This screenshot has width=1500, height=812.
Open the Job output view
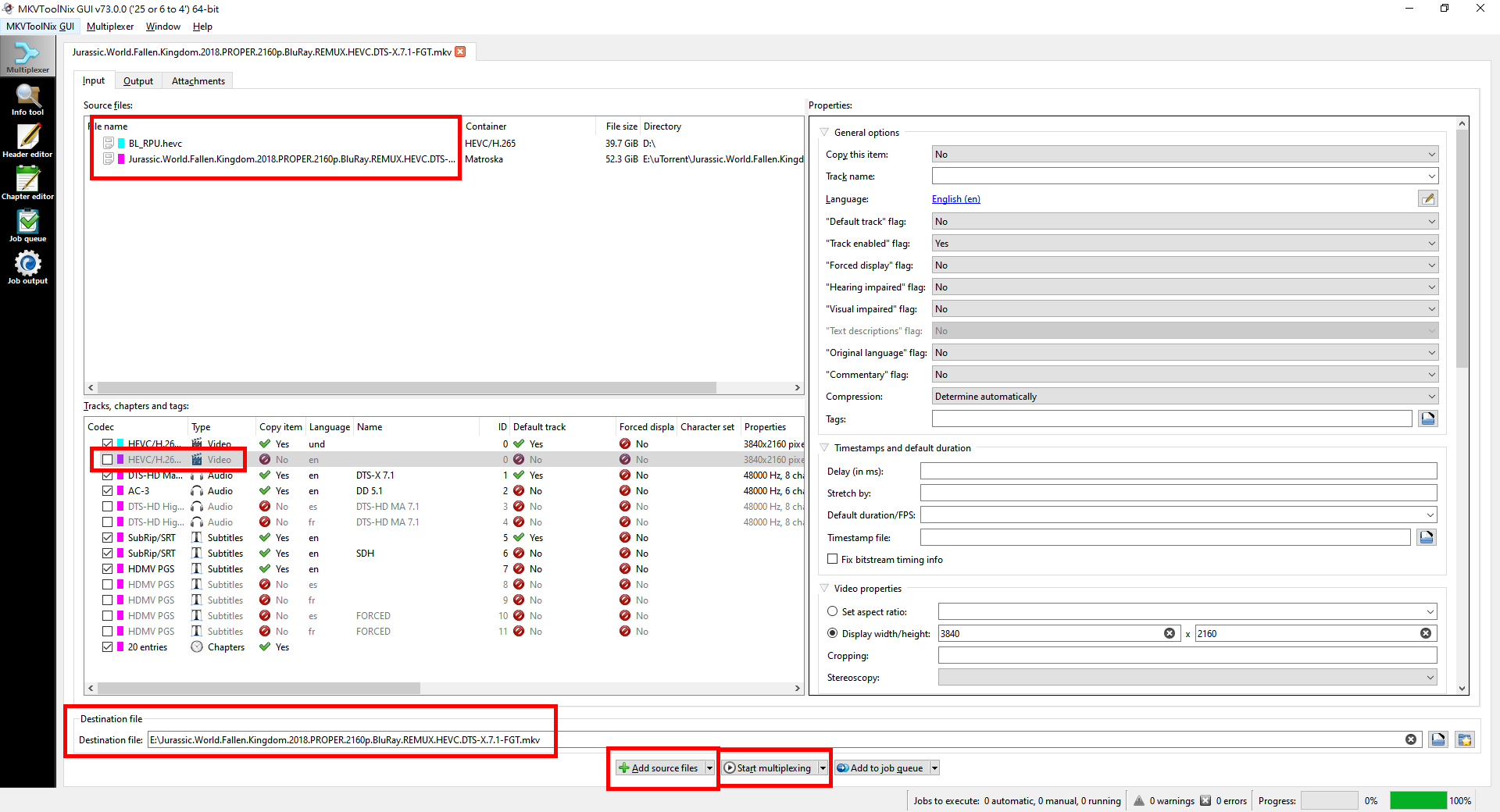pyautogui.click(x=27, y=269)
